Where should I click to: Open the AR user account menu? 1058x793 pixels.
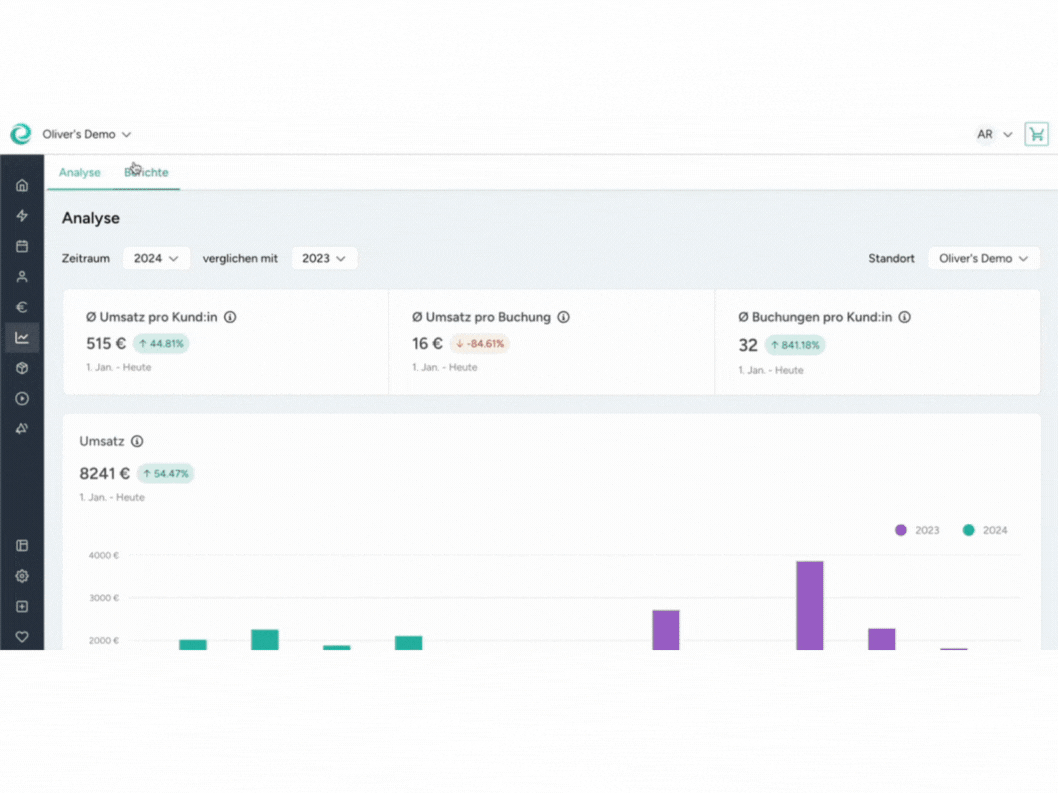coord(994,134)
